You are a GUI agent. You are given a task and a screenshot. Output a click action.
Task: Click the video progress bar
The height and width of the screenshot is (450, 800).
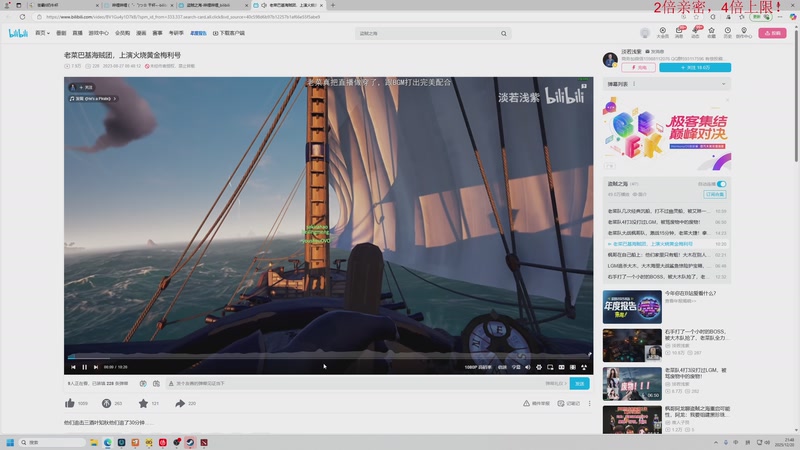(328, 357)
